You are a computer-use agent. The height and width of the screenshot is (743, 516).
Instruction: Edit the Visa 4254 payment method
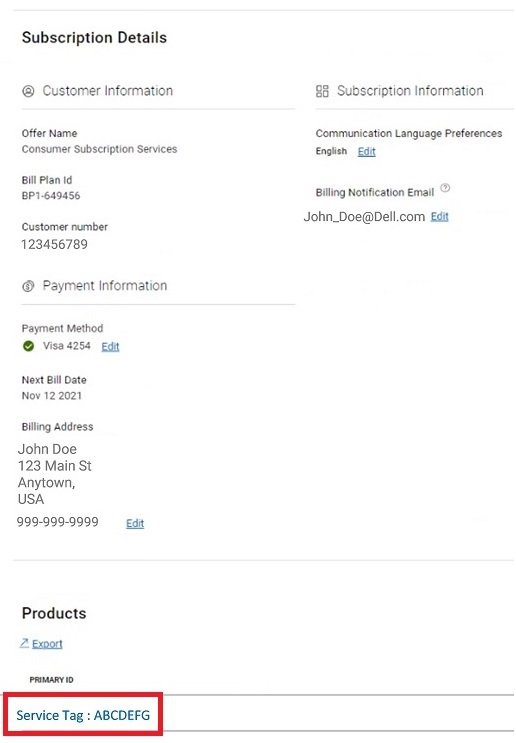point(110,346)
